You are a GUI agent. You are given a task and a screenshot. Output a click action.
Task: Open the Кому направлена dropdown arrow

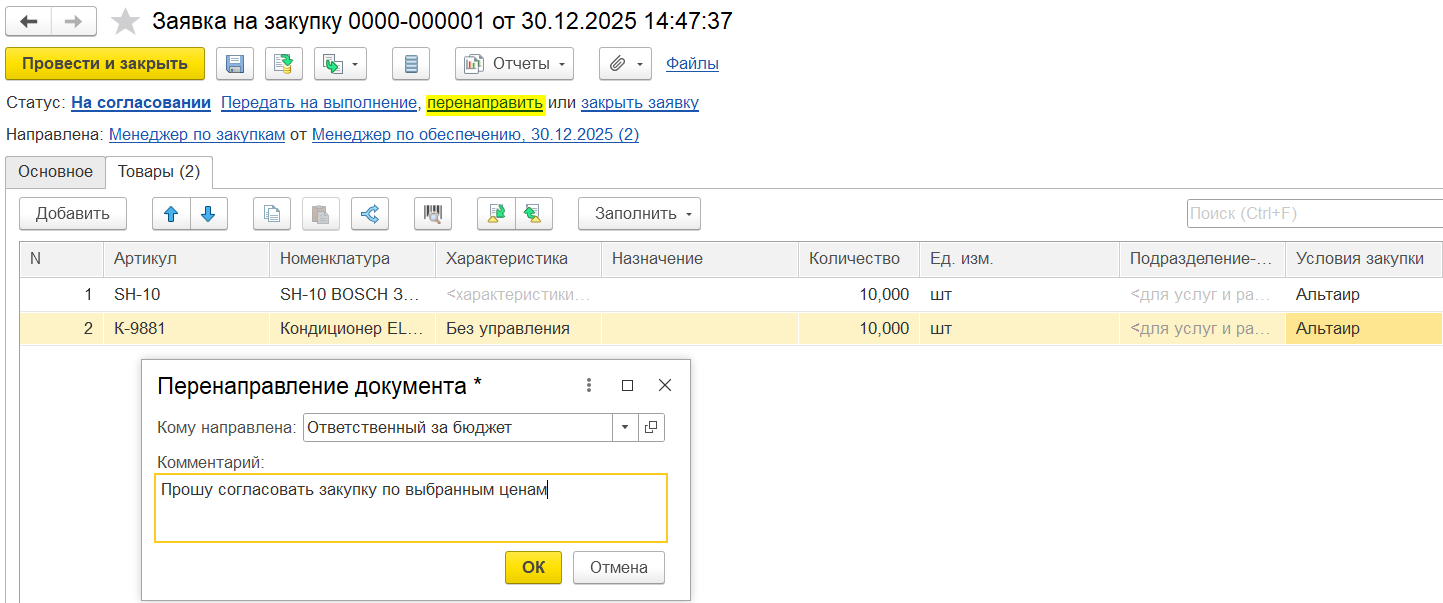coord(625,427)
